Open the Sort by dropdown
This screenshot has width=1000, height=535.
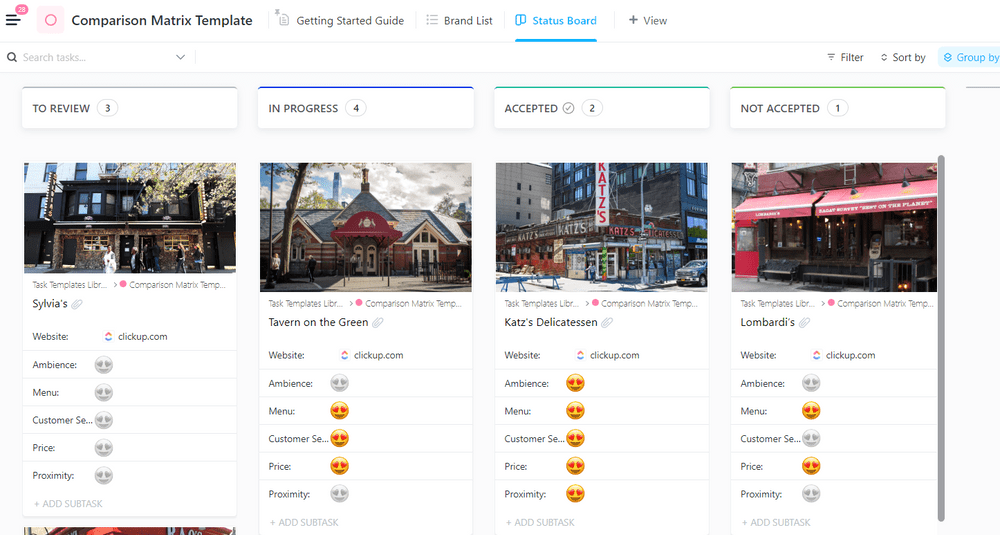[903, 58]
